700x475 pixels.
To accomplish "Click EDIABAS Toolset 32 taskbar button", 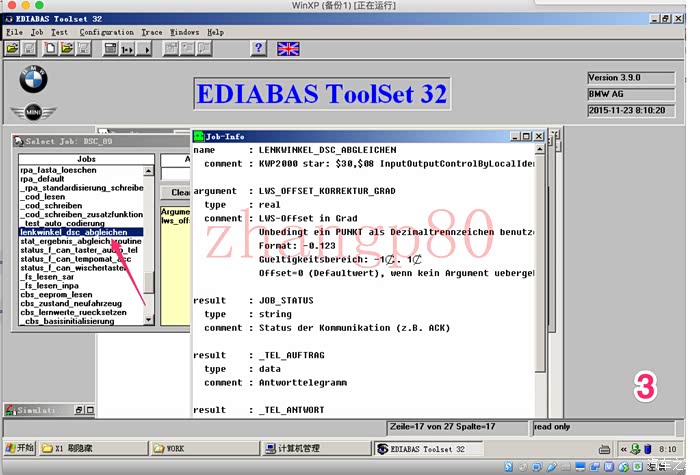I will 428,449.
